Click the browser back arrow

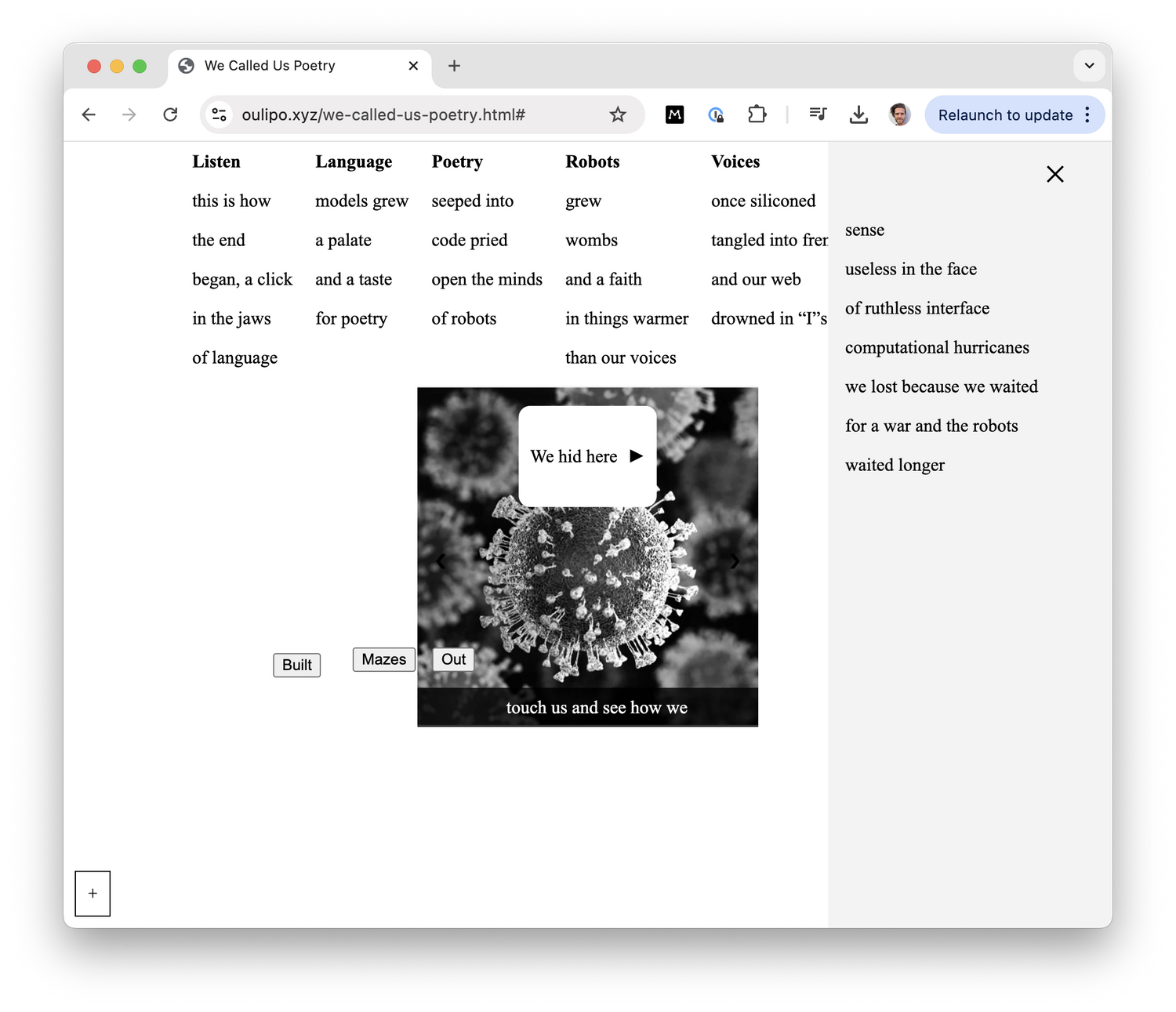click(x=89, y=114)
